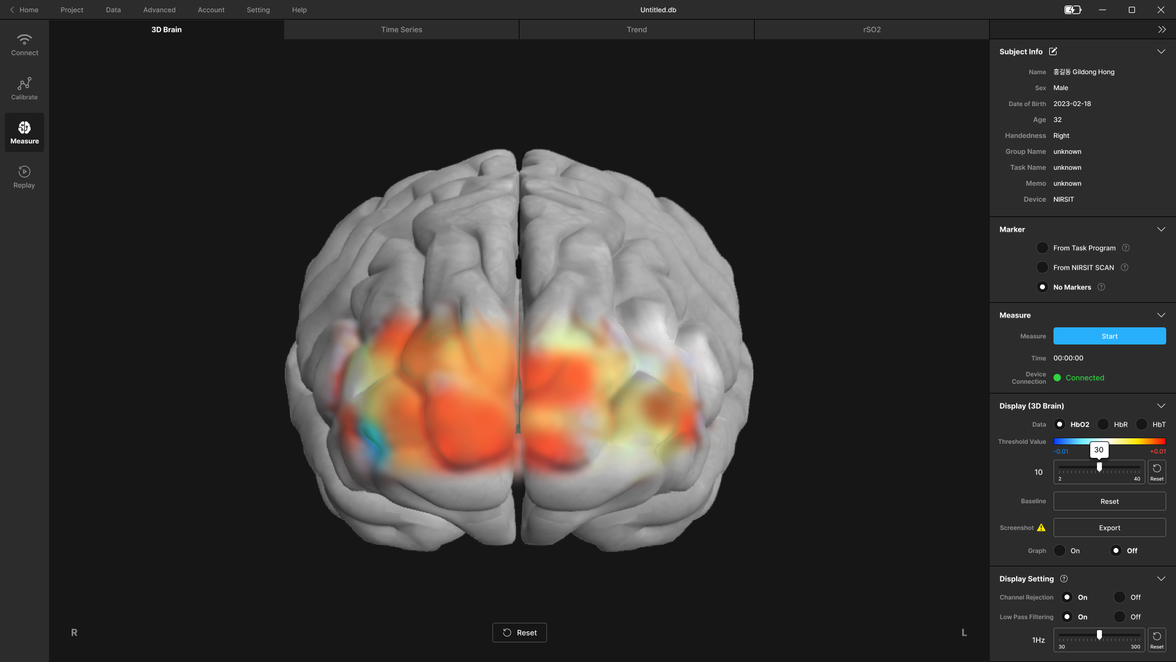Click the Screenshot warning triangle icon
Image resolution: width=1176 pixels, height=662 pixels.
(1041, 527)
